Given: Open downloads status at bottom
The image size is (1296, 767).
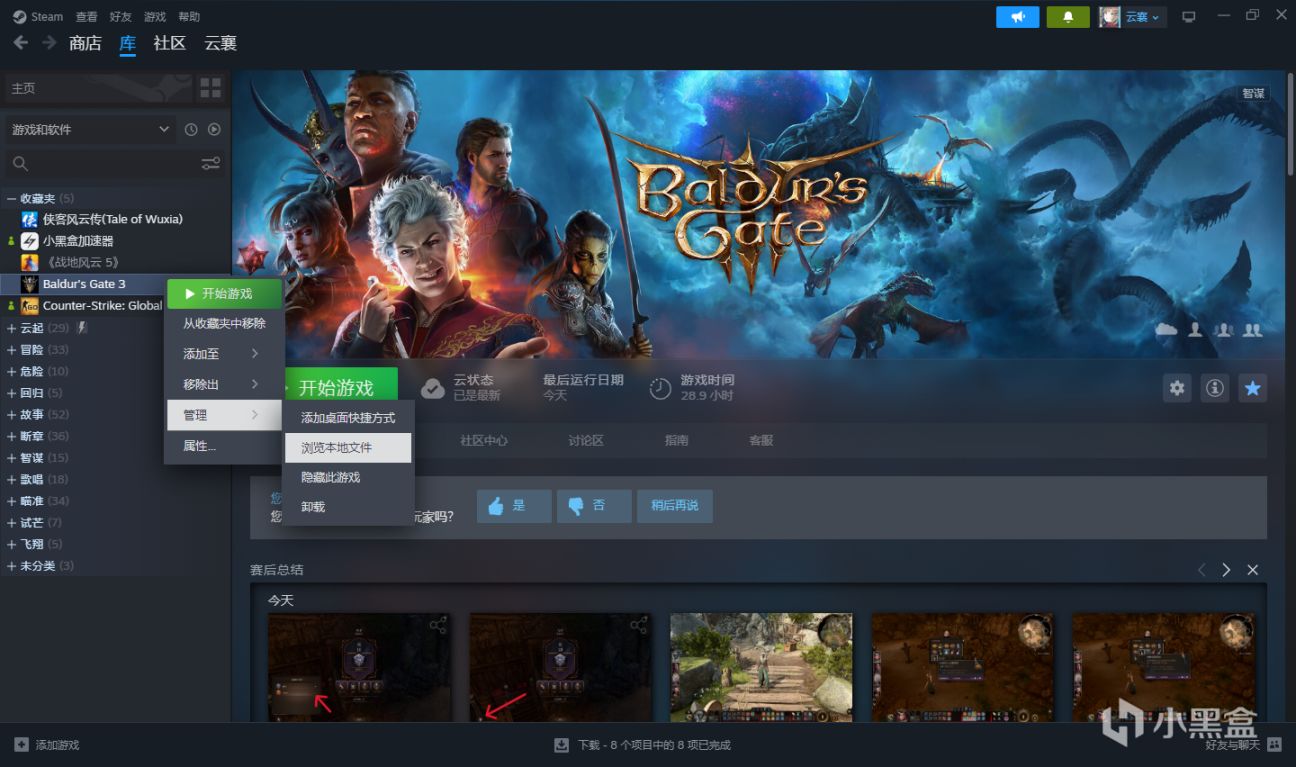Looking at the screenshot, I should click(x=643, y=745).
